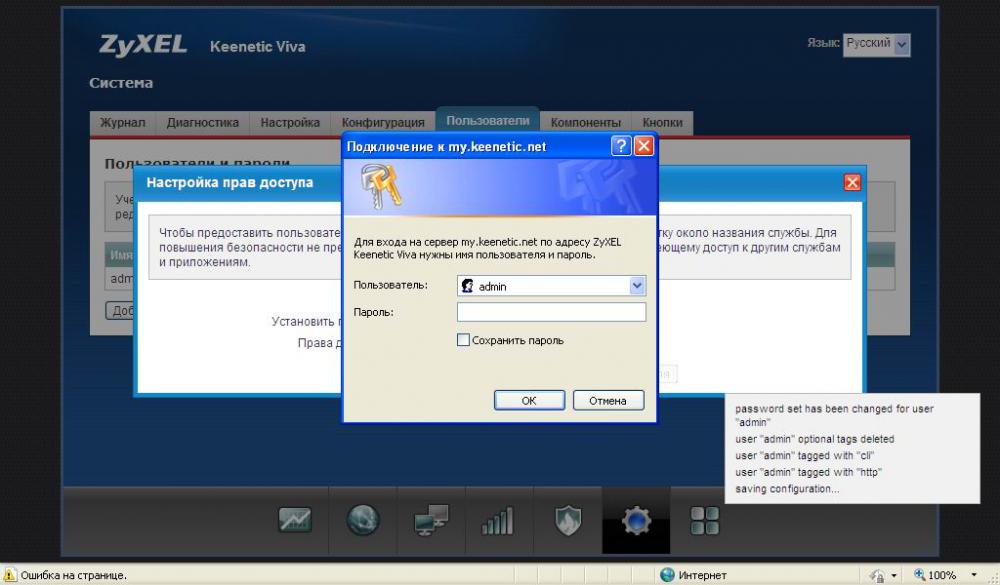
Task: Switch to the Компоненты tab
Action: pyautogui.click(x=585, y=122)
